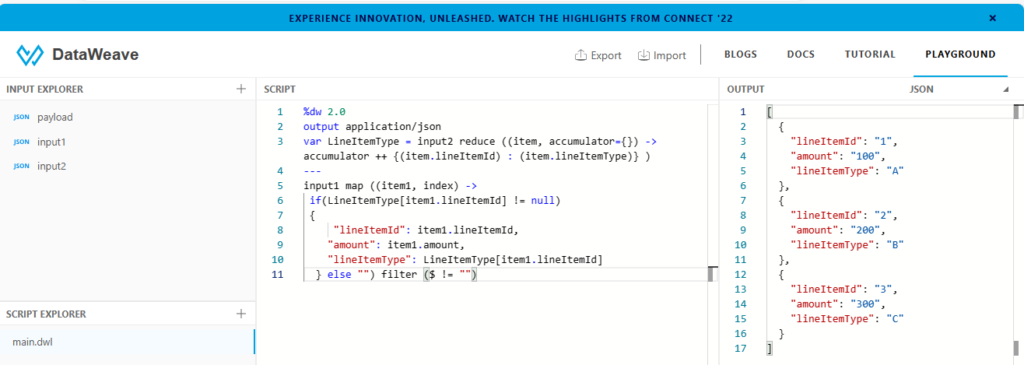
Task: Open the DOCS menu item
Action: [801, 55]
